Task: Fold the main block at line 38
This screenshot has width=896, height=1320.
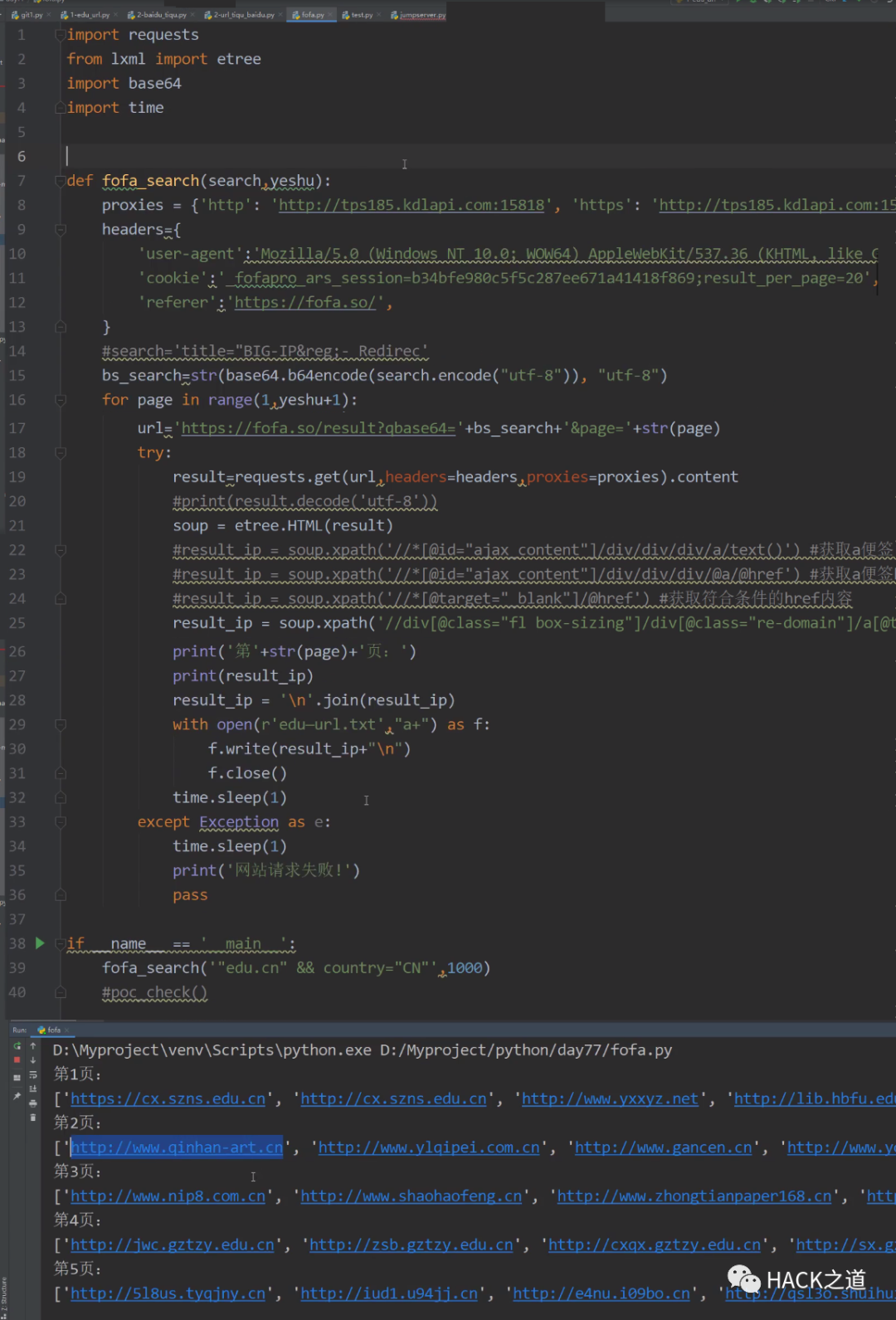Action: click(60, 943)
